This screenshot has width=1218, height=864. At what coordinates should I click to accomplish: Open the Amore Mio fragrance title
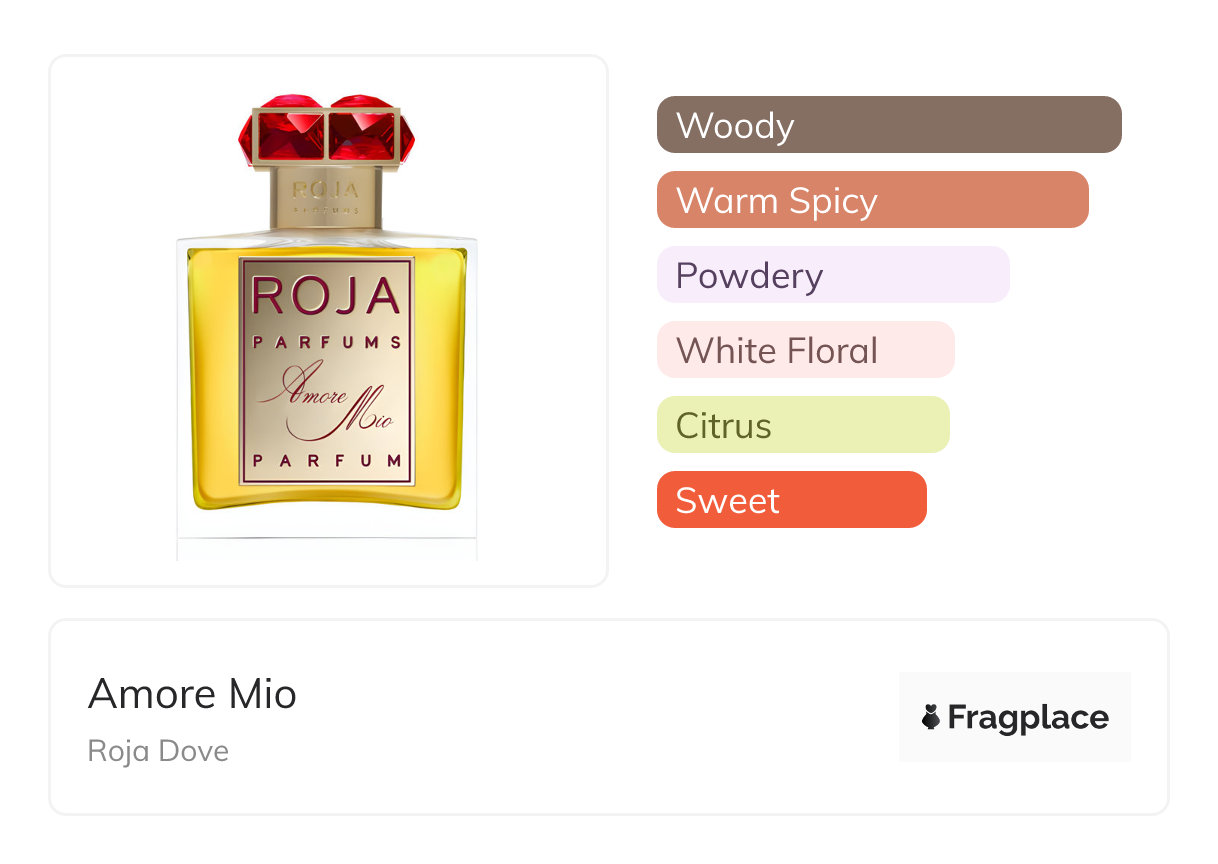coord(192,693)
